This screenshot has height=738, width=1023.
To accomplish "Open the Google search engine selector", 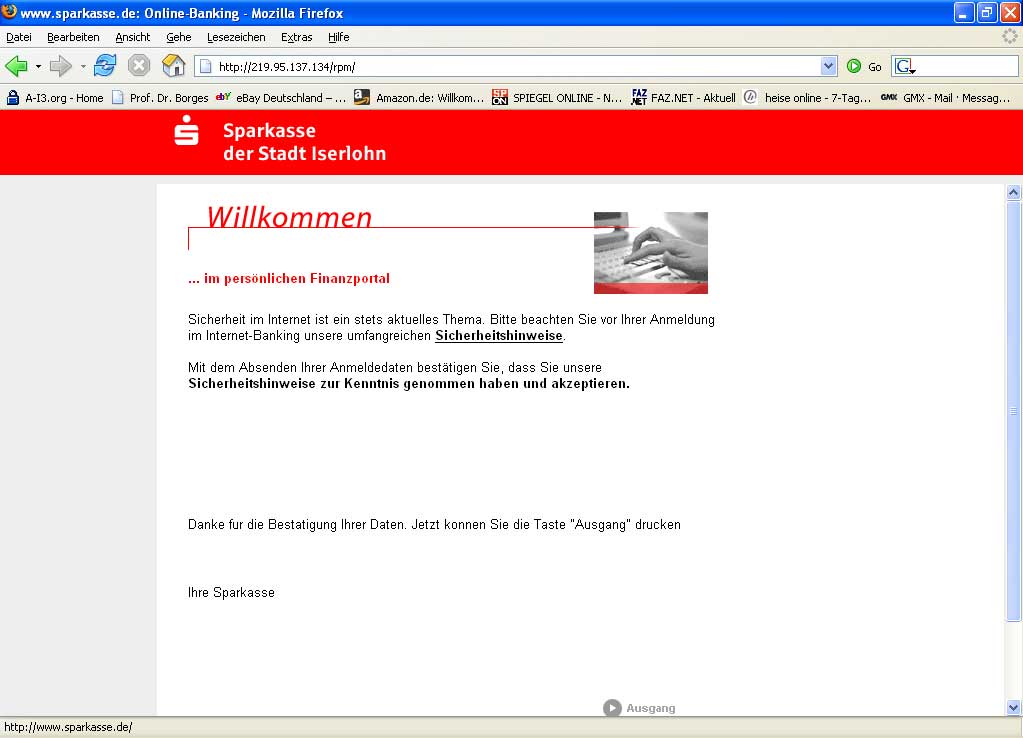I will tap(906, 67).
